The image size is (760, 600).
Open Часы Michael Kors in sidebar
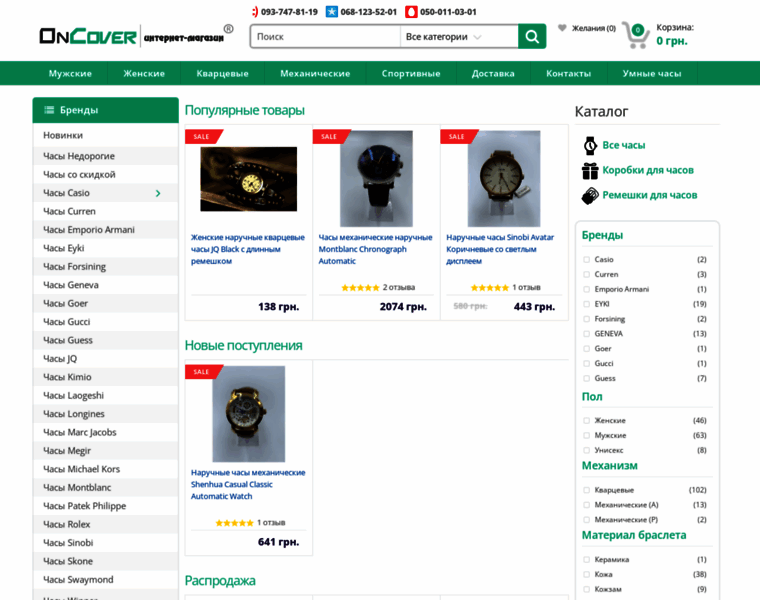click(106, 469)
